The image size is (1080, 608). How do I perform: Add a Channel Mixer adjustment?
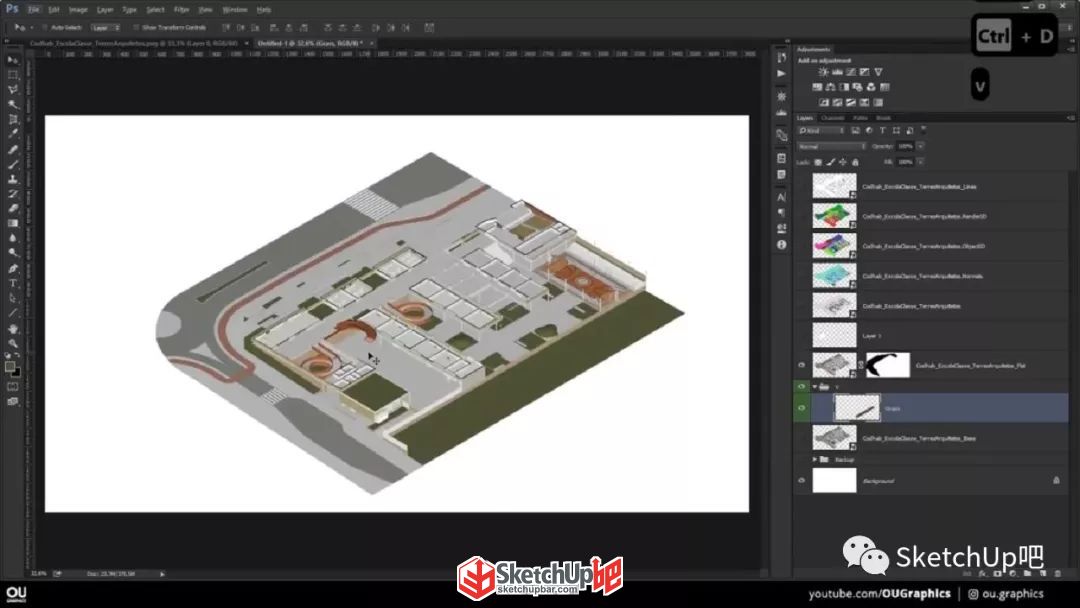click(x=871, y=87)
